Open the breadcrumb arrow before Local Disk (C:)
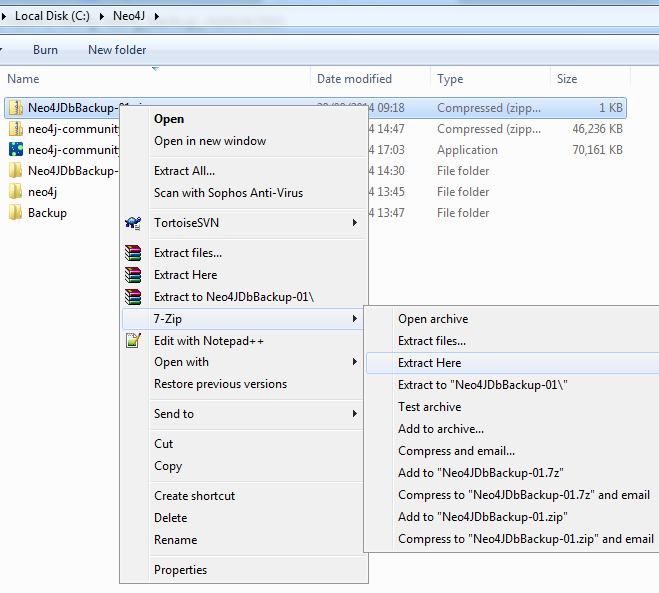 4,16
